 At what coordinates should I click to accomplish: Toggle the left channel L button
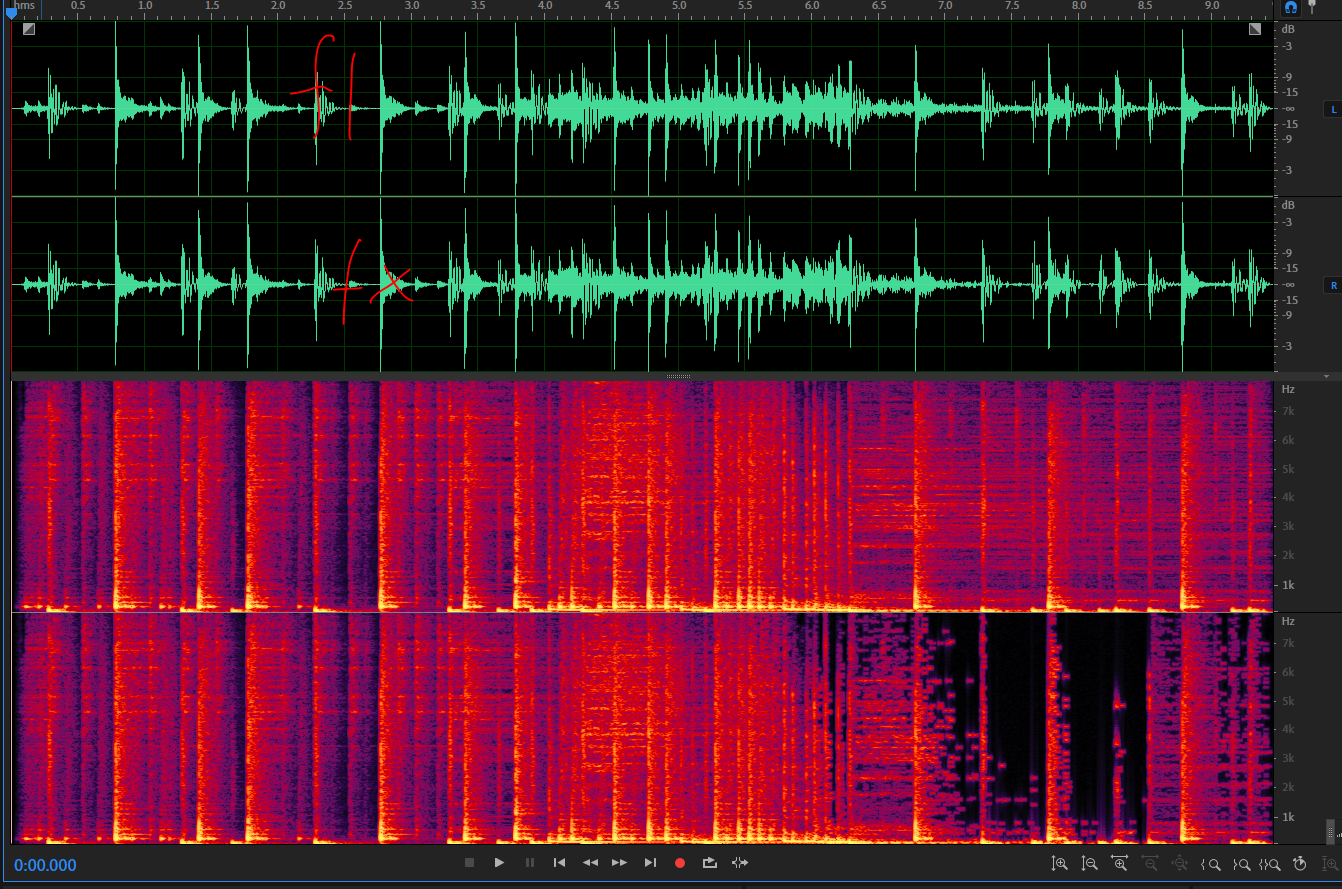pyautogui.click(x=1332, y=109)
